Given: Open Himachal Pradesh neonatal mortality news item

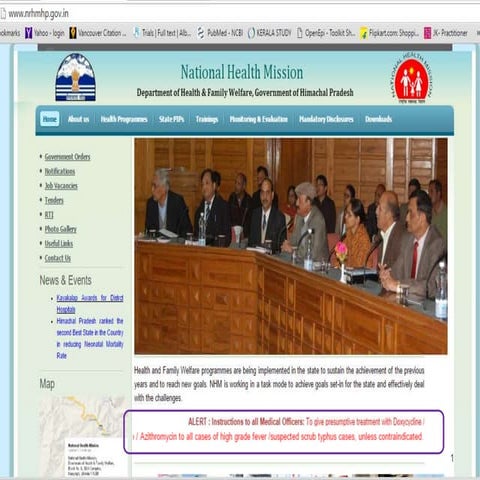Looking at the screenshot, I should coord(90,338).
